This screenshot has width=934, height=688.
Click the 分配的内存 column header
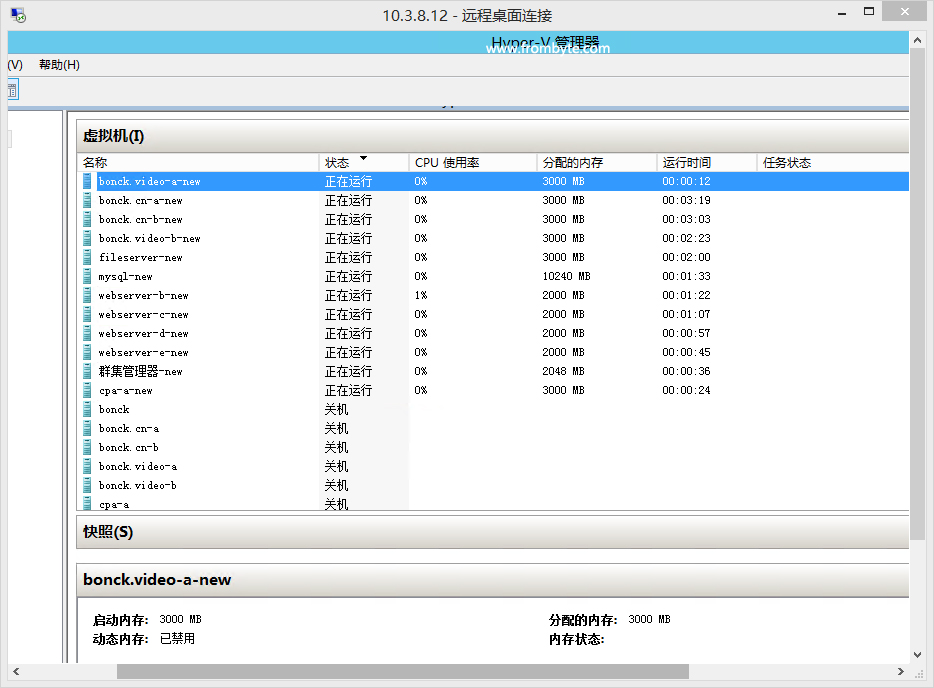596,162
